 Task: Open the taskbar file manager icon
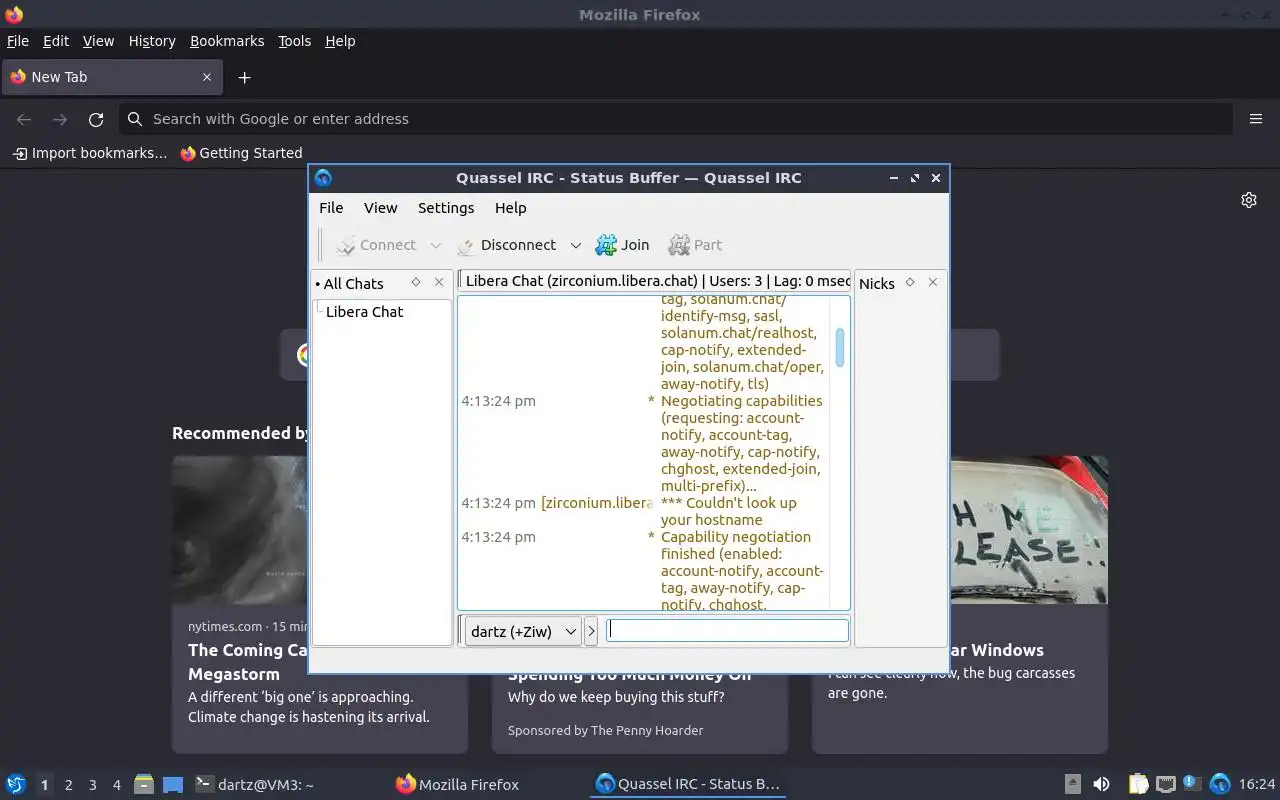click(144, 785)
